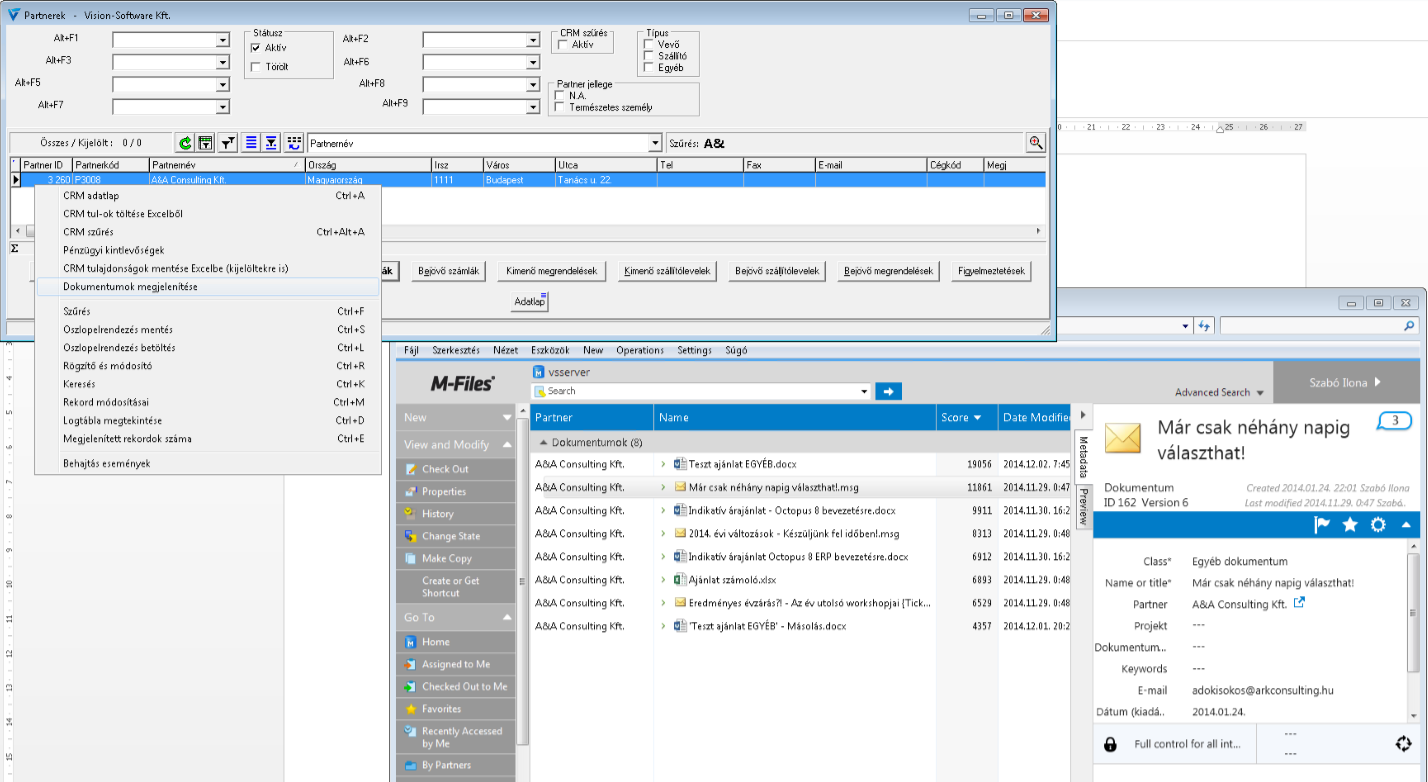Viewport: 1428px width, 782px height.
Task: Check the Természetes személy checkbox
Action: tap(559, 107)
